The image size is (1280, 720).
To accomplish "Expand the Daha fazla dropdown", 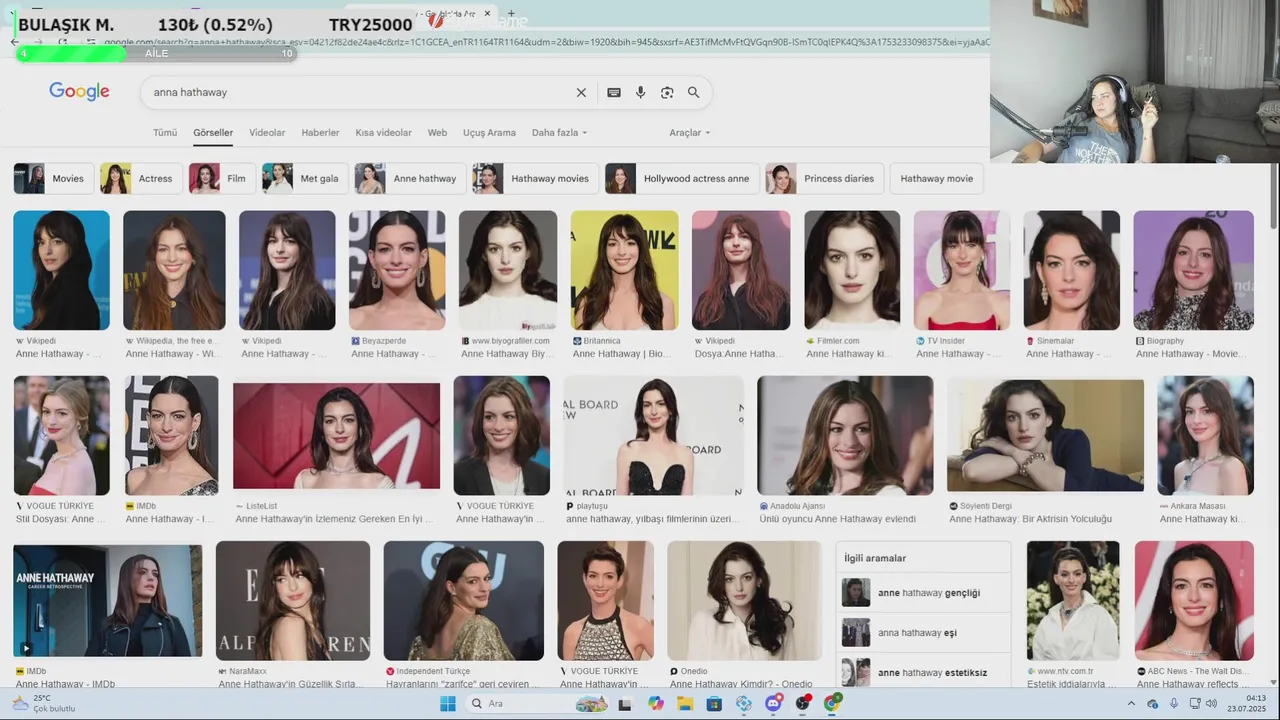I will (559, 132).
